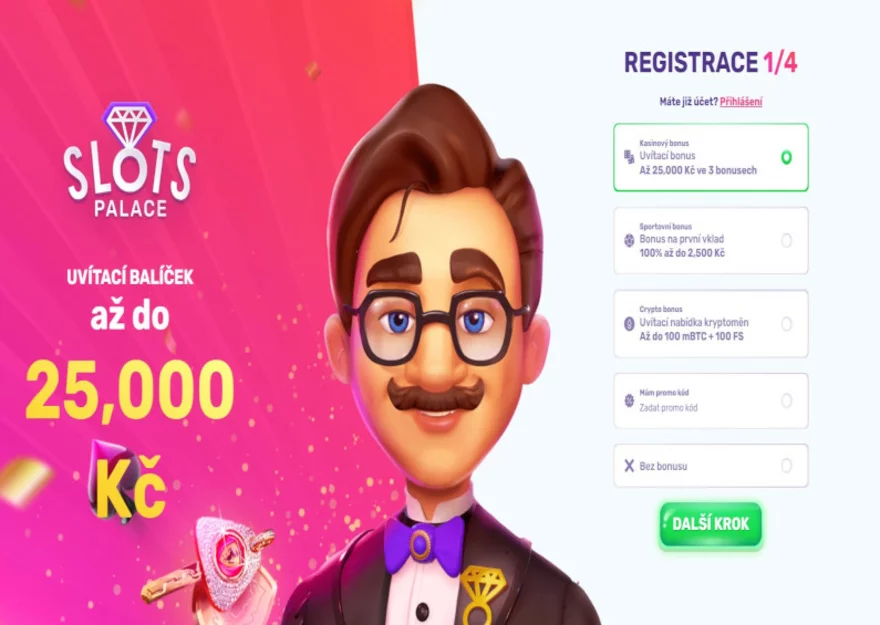
Task: Click the promo code badge icon
Action: point(629,401)
